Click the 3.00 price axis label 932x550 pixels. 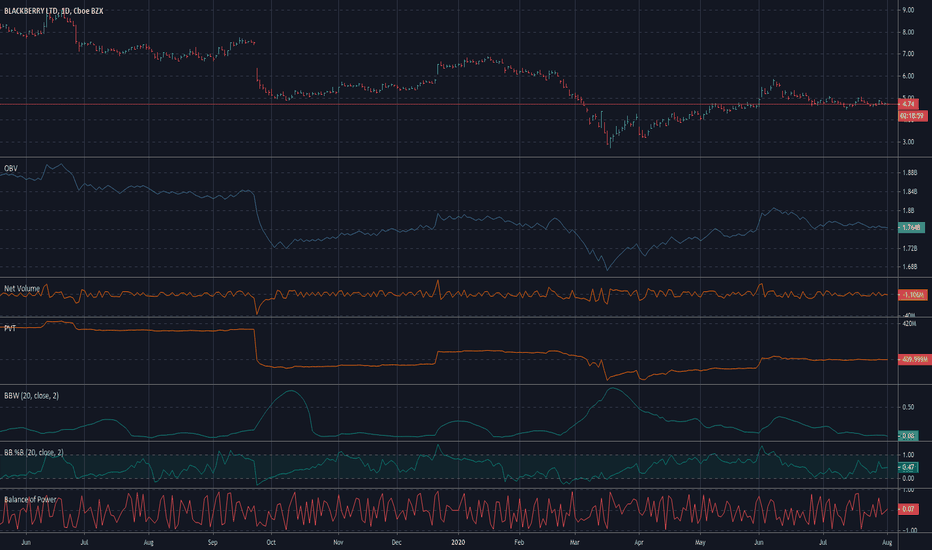(x=908, y=142)
